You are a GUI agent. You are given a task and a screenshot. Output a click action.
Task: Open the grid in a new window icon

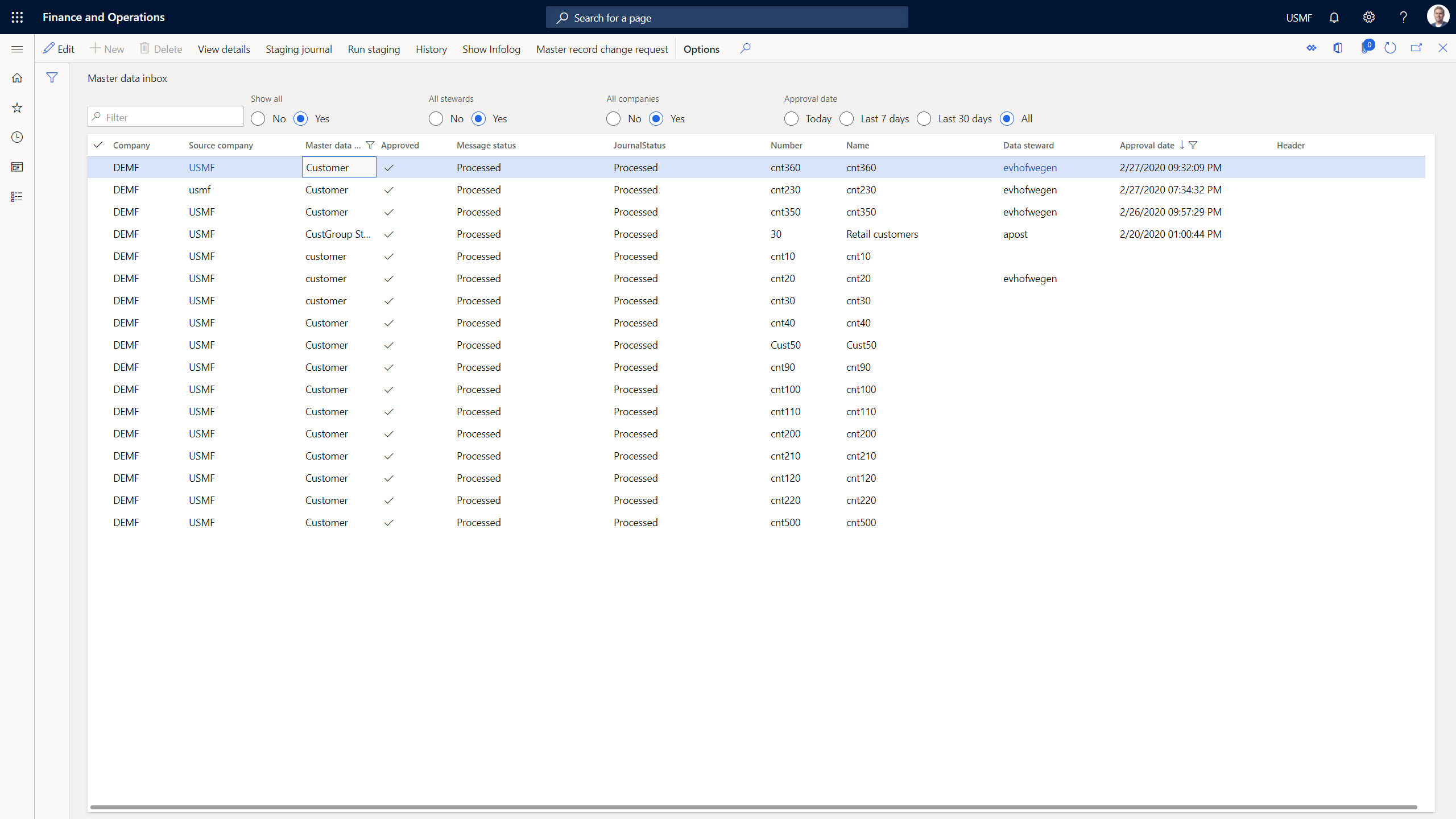tap(1417, 48)
